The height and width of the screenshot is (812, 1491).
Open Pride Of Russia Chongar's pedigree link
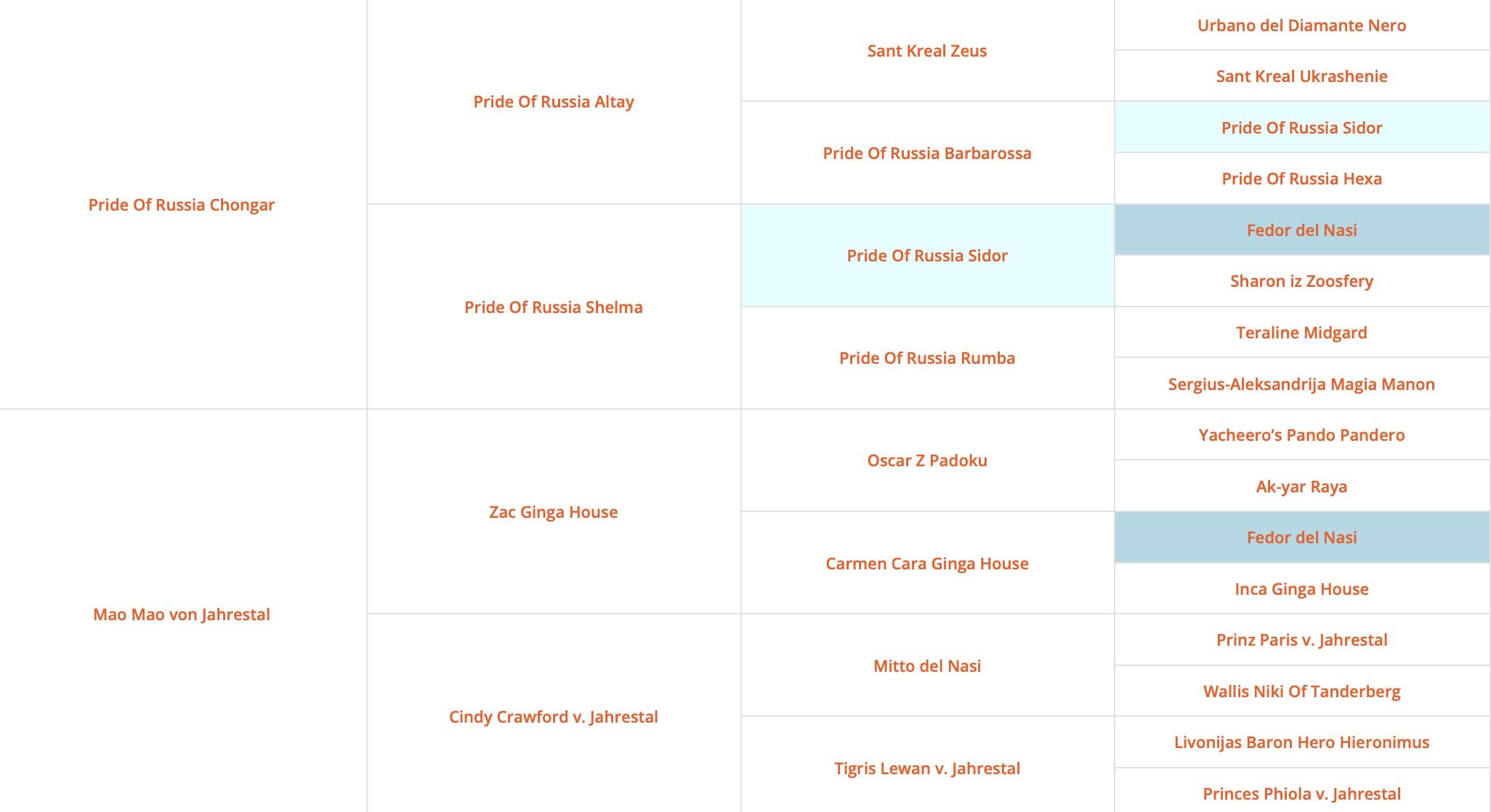[182, 205]
